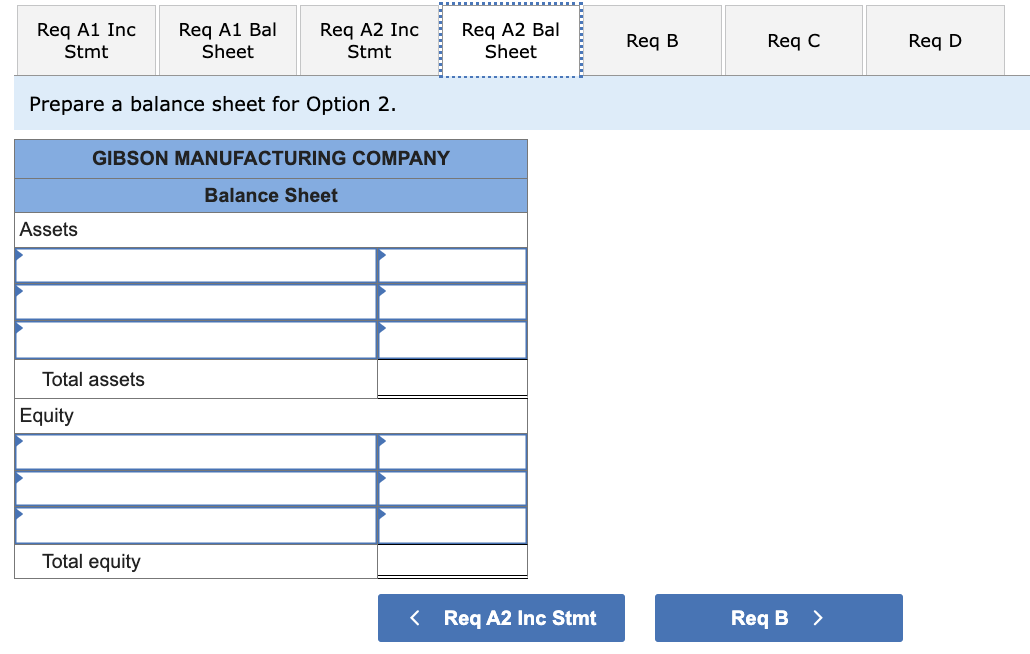Image resolution: width=1030 pixels, height=654 pixels.
Task: Click the Prepare a balance sheet instruction banner
Action: pyautogui.click(x=515, y=103)
